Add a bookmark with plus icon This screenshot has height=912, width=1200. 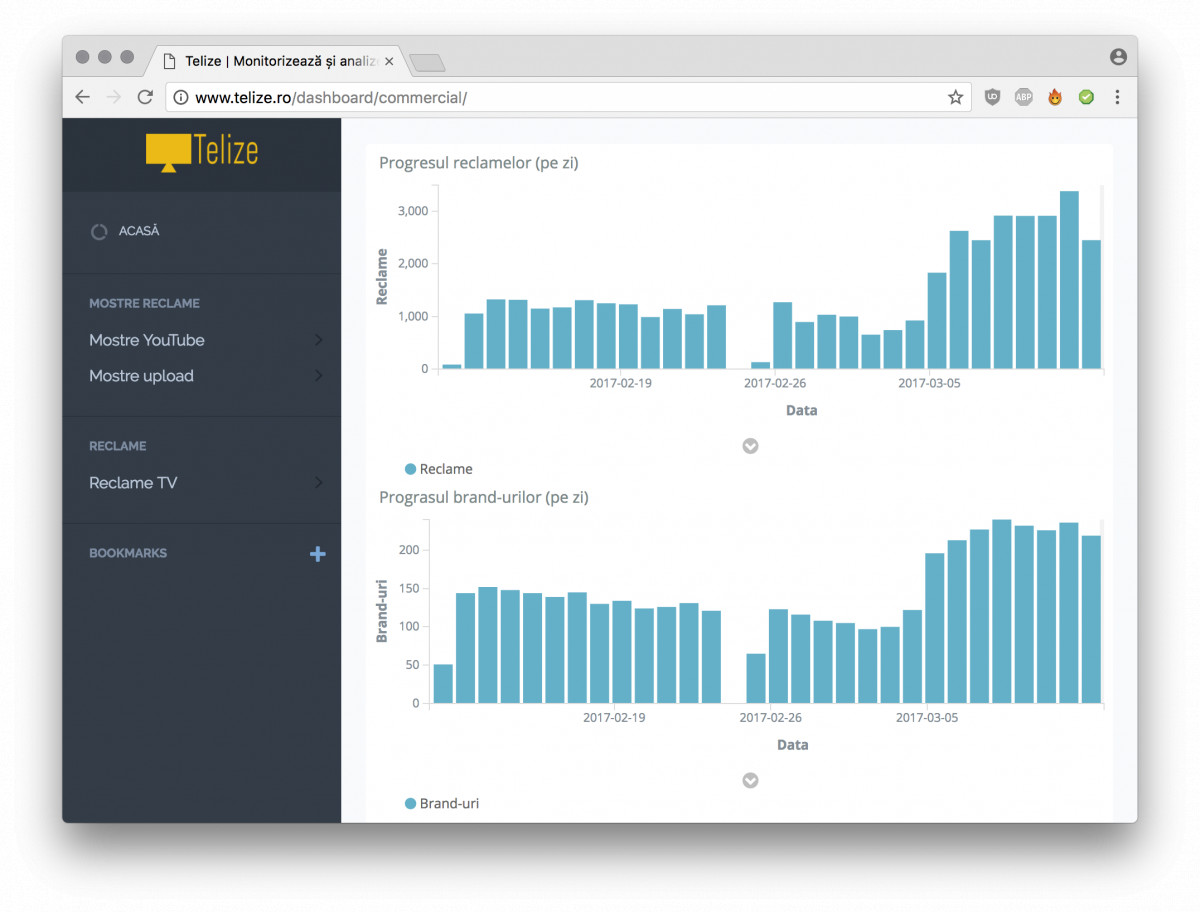coord(317,554)
